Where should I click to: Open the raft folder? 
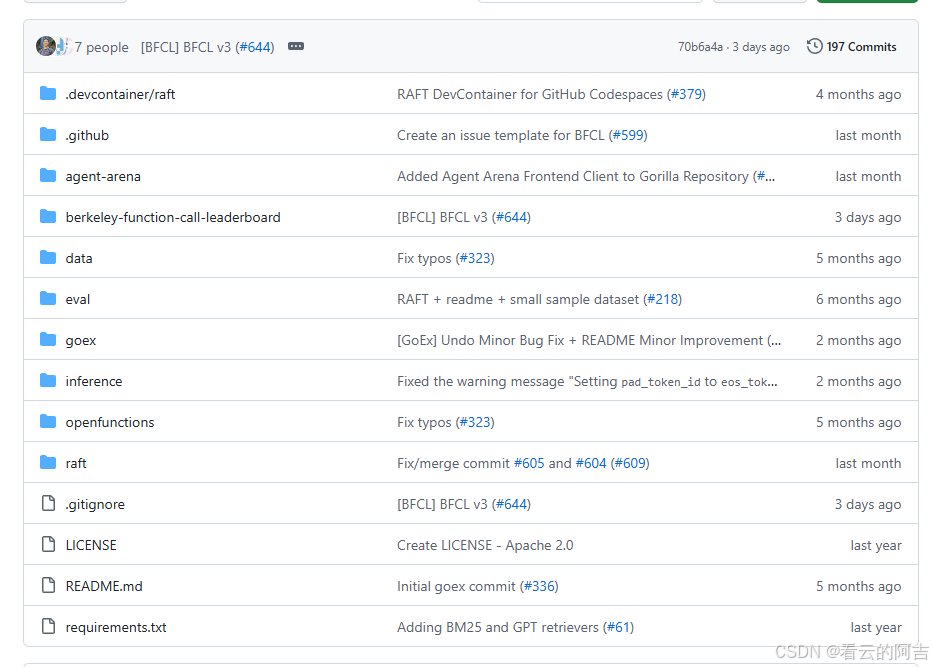tap(76, 463)
